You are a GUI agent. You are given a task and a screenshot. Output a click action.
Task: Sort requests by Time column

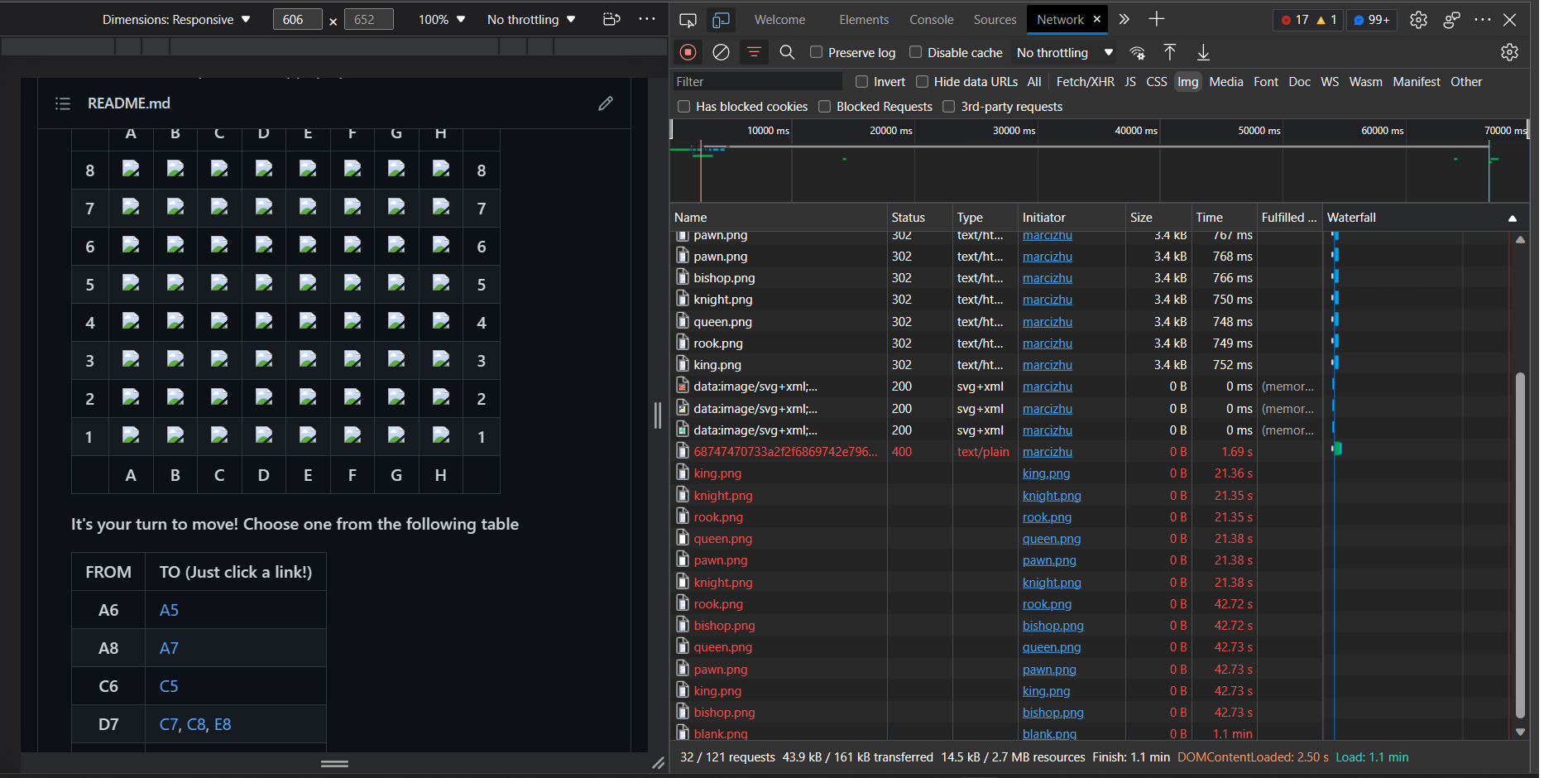click(1224, 218)
